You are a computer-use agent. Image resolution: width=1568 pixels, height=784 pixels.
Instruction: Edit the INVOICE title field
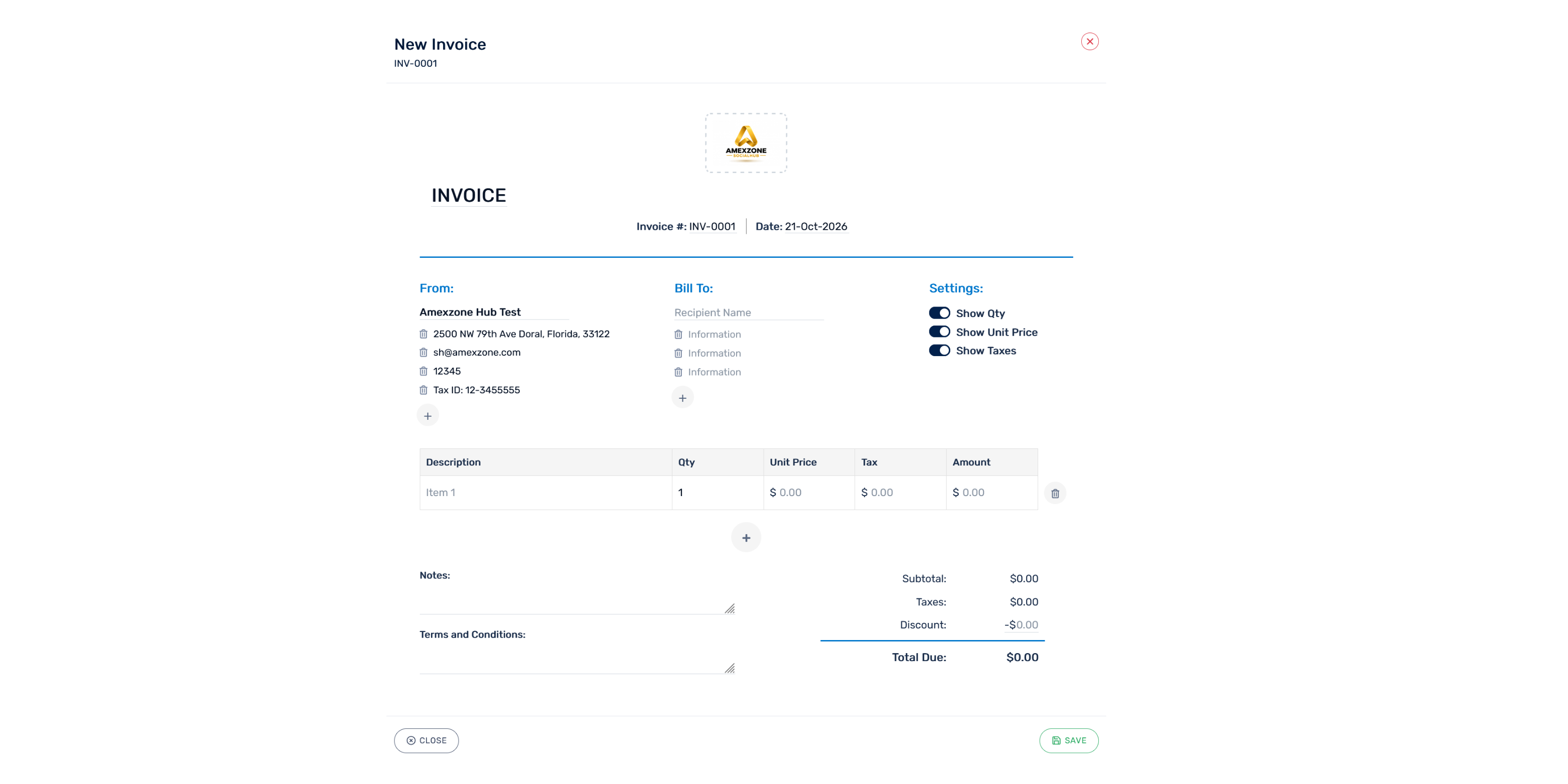tap(469, 196)
